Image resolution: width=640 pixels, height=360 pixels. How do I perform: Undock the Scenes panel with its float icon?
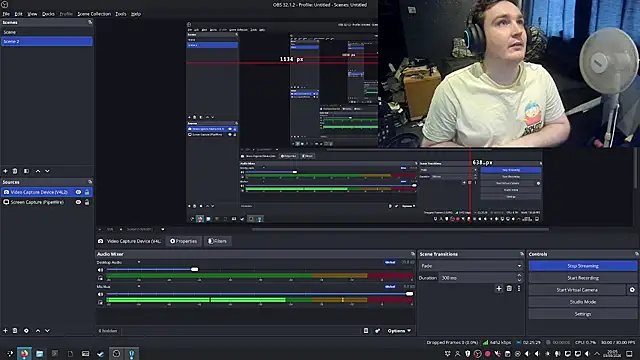coord(90,22)
